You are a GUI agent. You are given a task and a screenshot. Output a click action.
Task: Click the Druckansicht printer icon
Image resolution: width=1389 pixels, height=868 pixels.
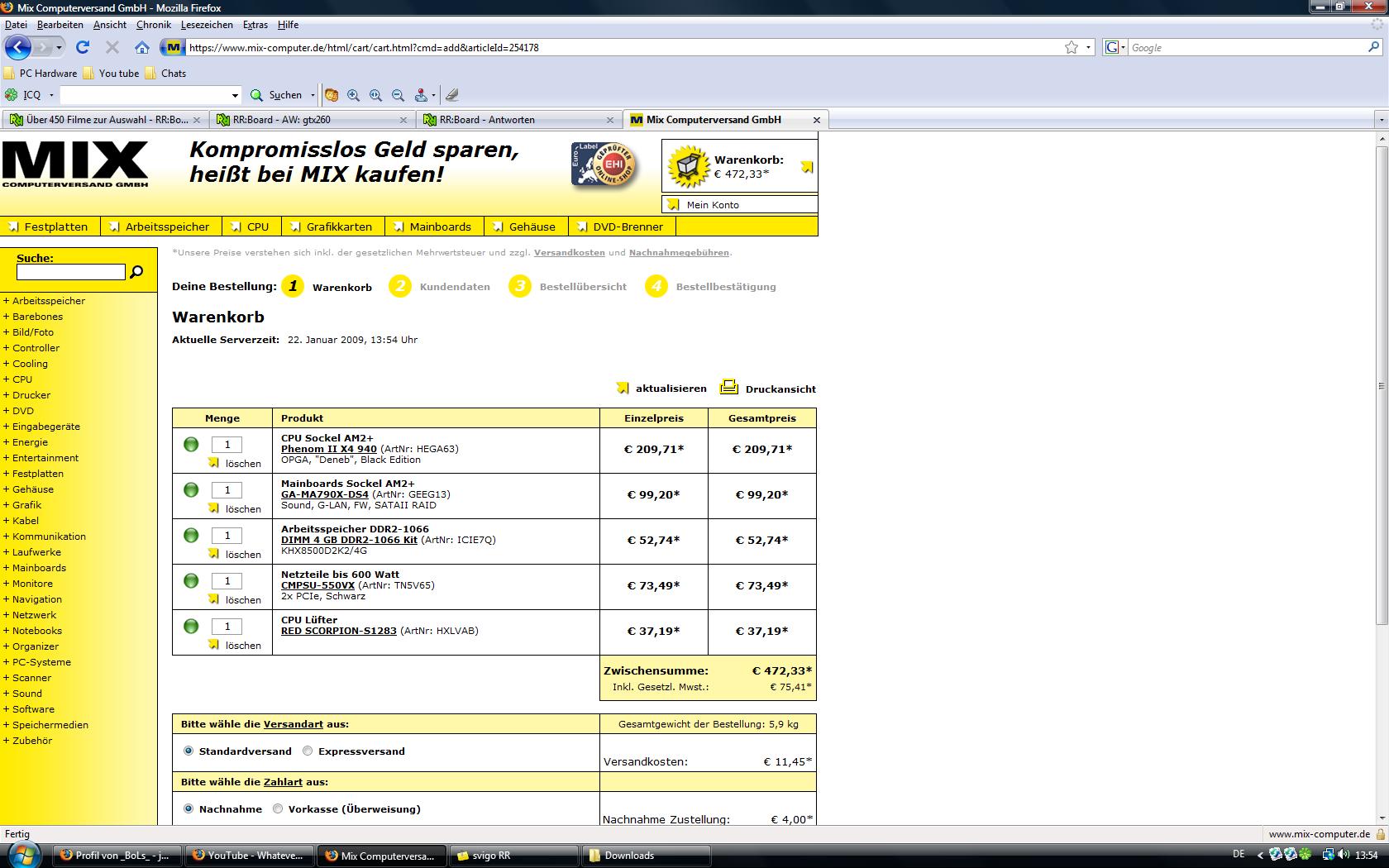pyautogui.click(x=728, y=387)
